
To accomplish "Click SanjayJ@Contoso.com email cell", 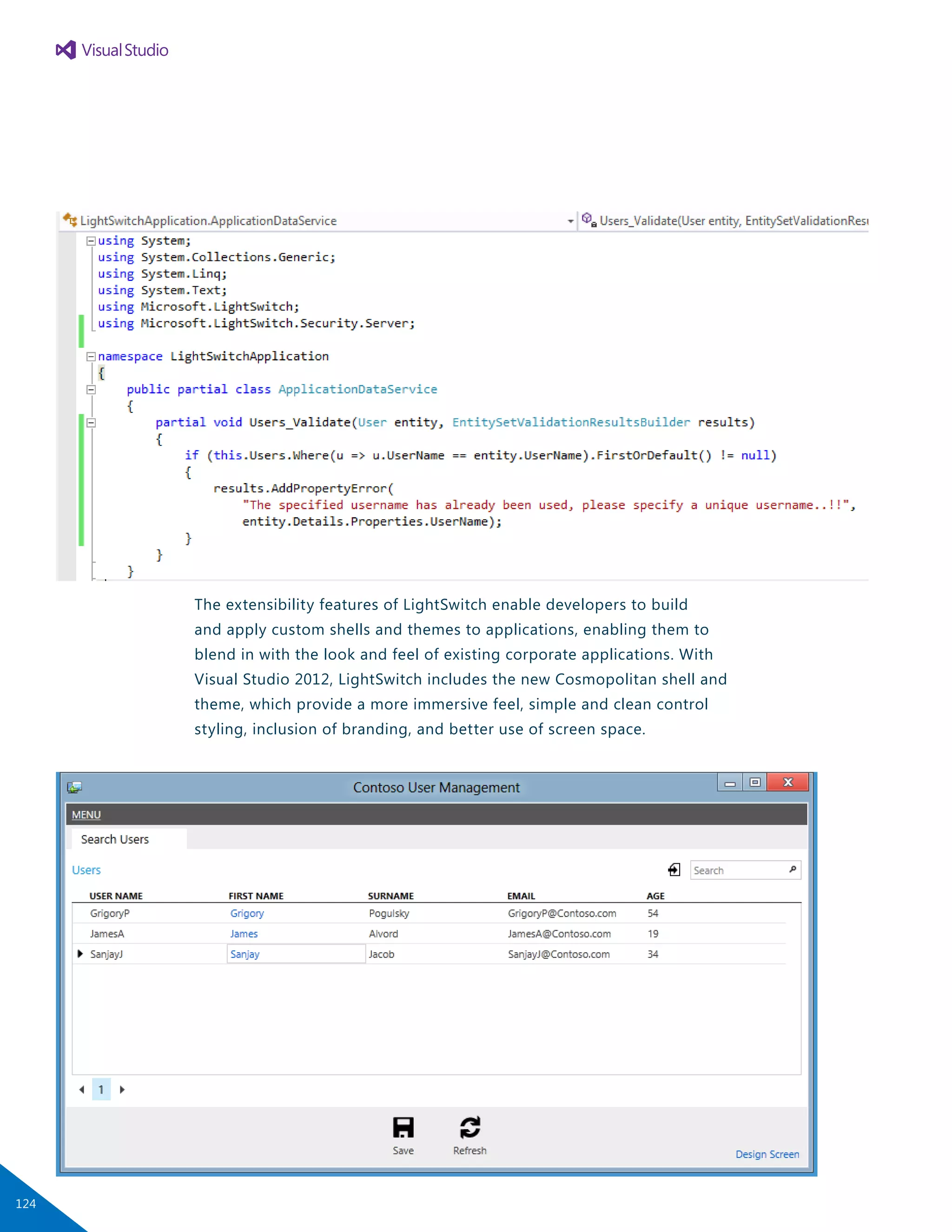I will click(x=558, y=954).
